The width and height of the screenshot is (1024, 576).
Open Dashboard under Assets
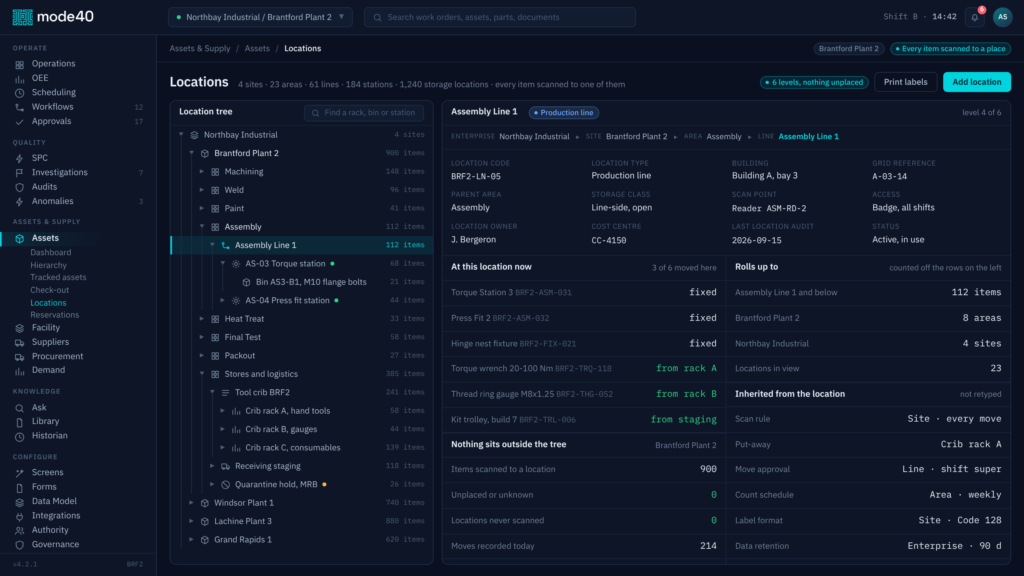pos(50,252)
